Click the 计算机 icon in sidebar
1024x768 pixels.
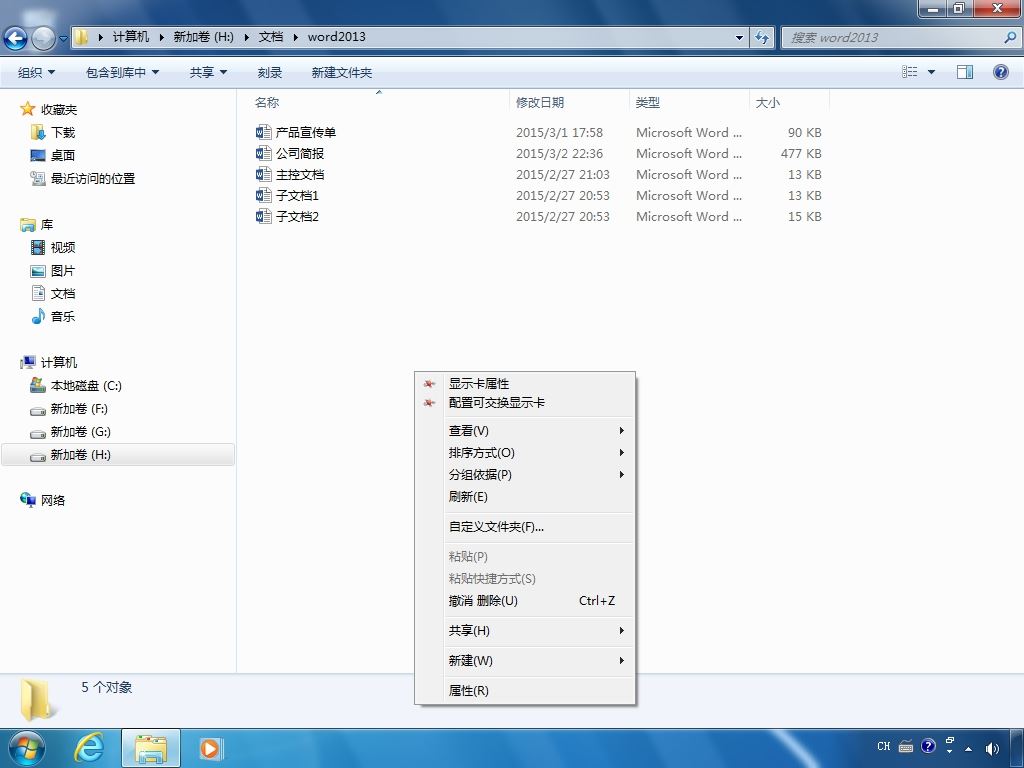[x=27, y=362]
